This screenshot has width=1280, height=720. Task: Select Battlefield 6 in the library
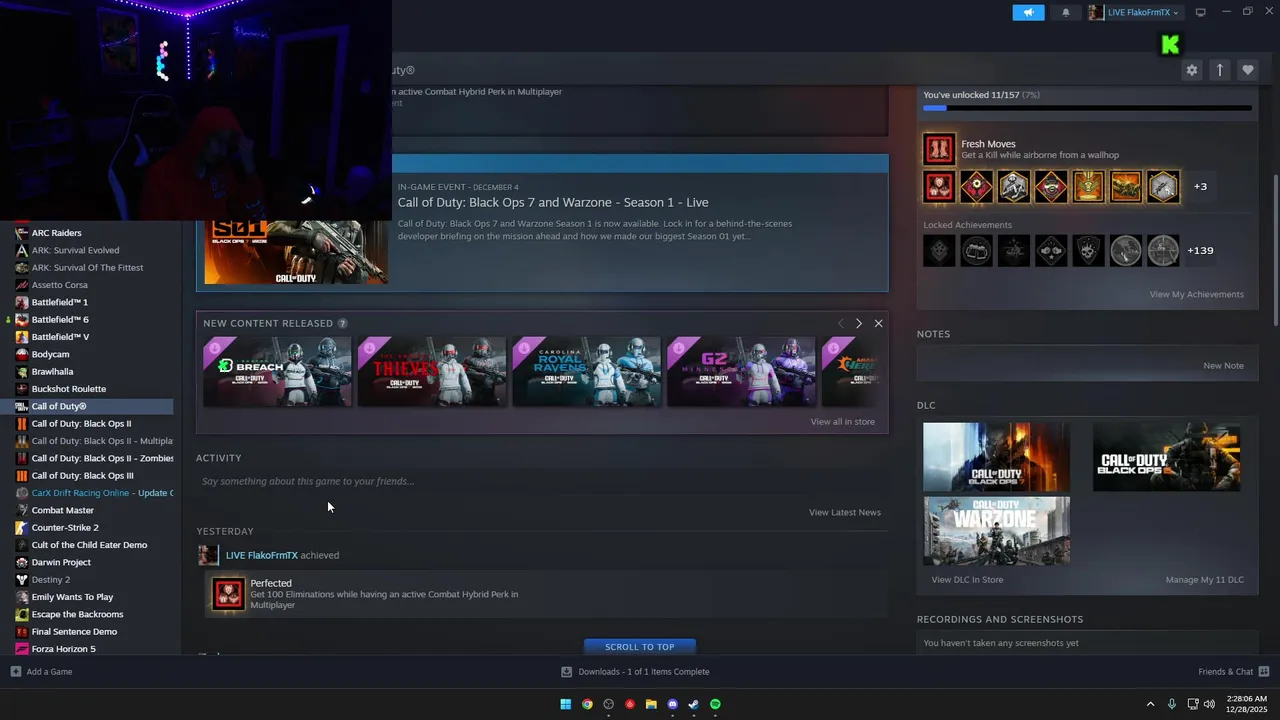60,319
